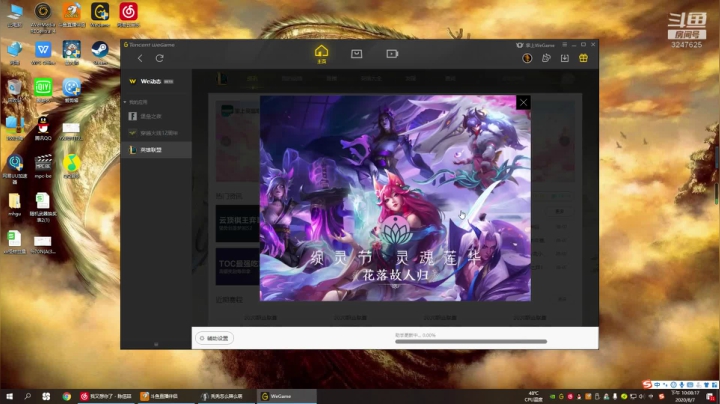Go back with WeGame back arrow
Viewport: 720px width, 404px height.
(140, 58)
